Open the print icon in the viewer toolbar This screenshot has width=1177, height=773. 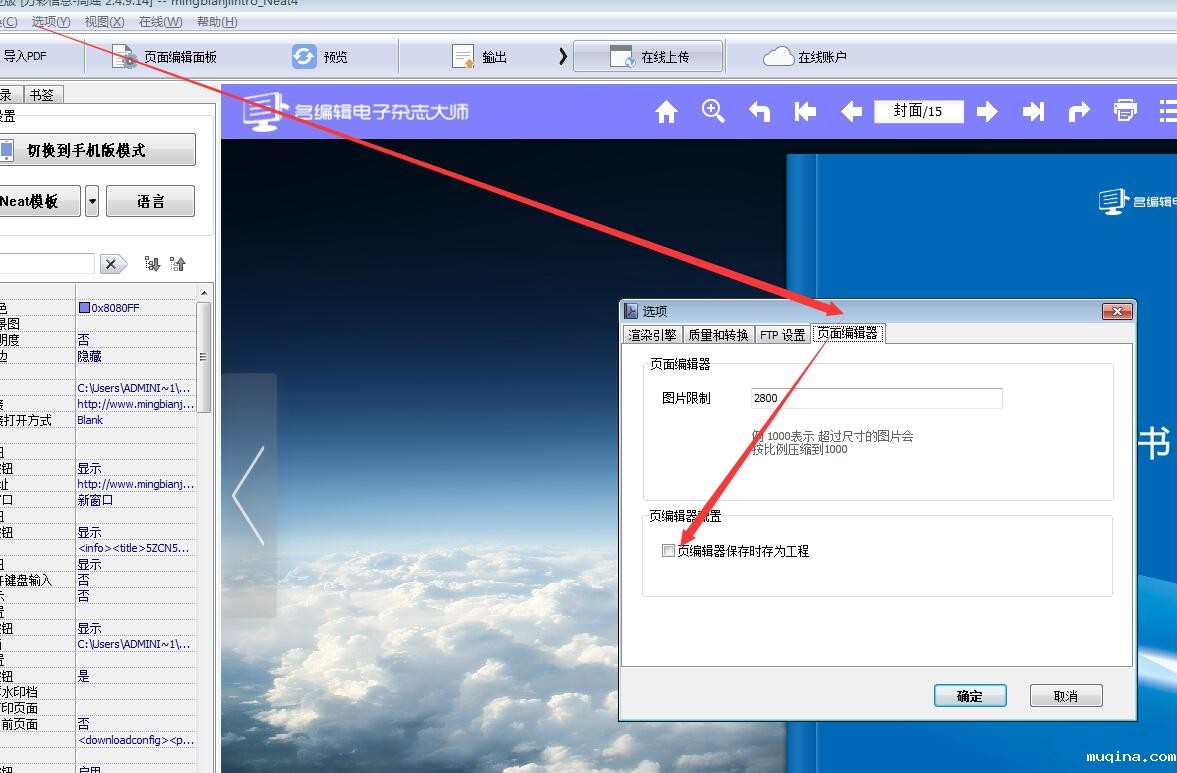pos(1125,111)
